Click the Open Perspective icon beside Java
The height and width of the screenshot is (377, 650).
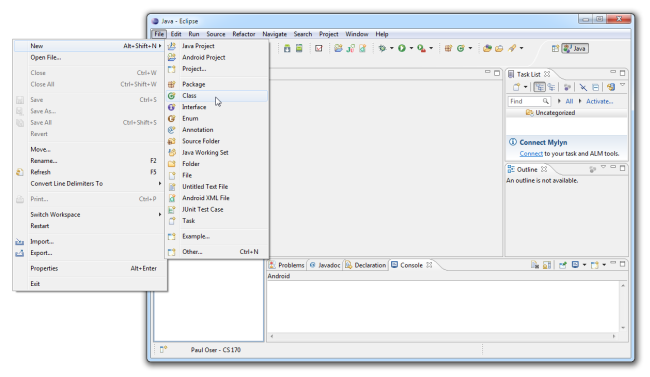pyautogui.click(x=555, y=49)
